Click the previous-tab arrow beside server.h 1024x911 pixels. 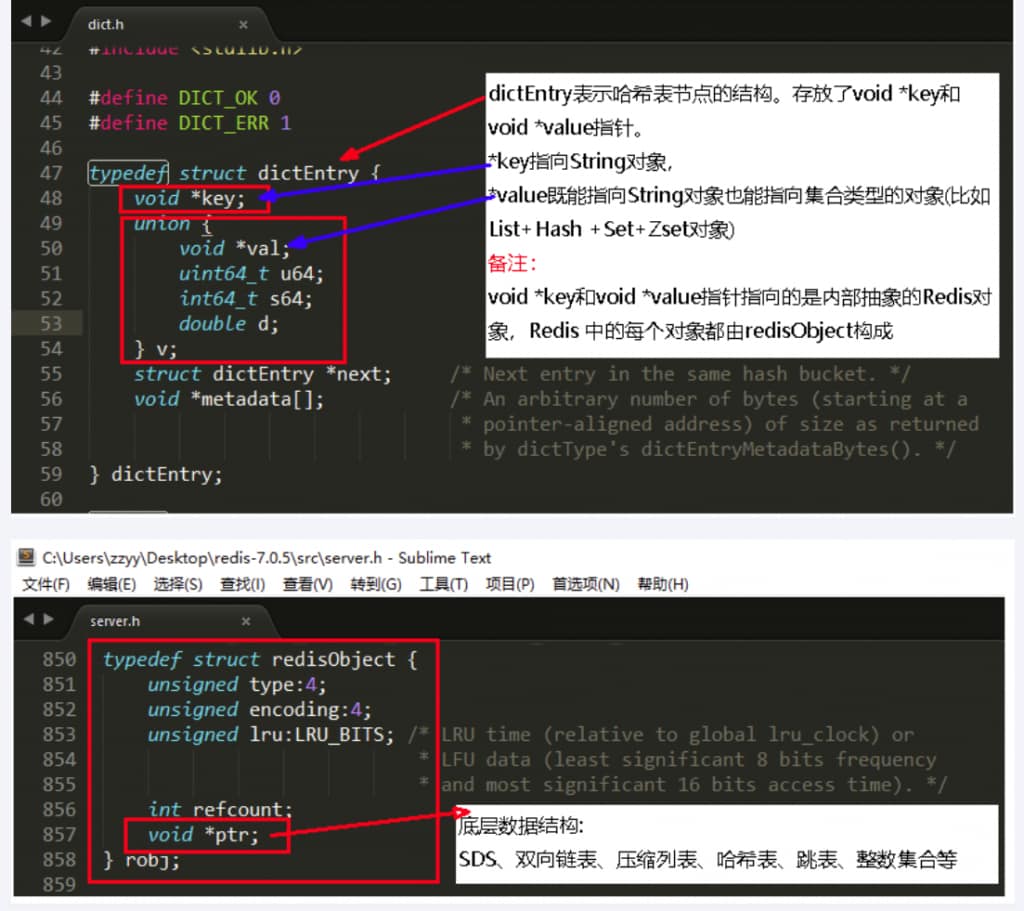tap(26, 620)
